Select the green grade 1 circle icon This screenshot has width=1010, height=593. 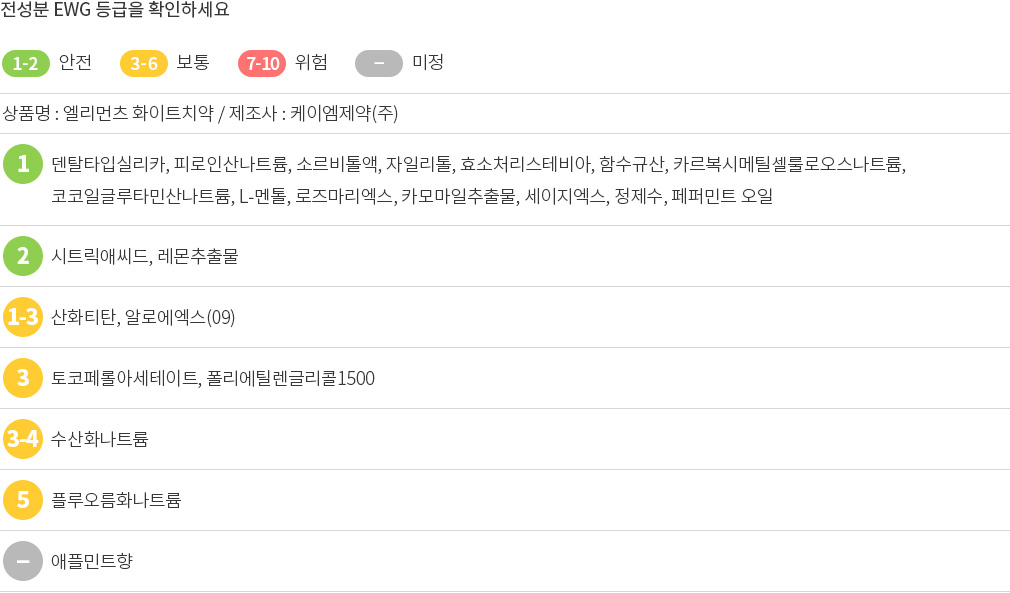tap(23, 164)
